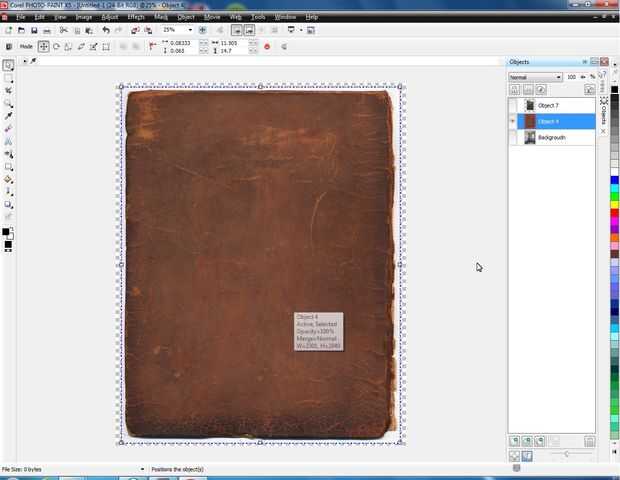Open the File menu
The height and width of the screenshot is (480, 620).
tap(21, 17)
